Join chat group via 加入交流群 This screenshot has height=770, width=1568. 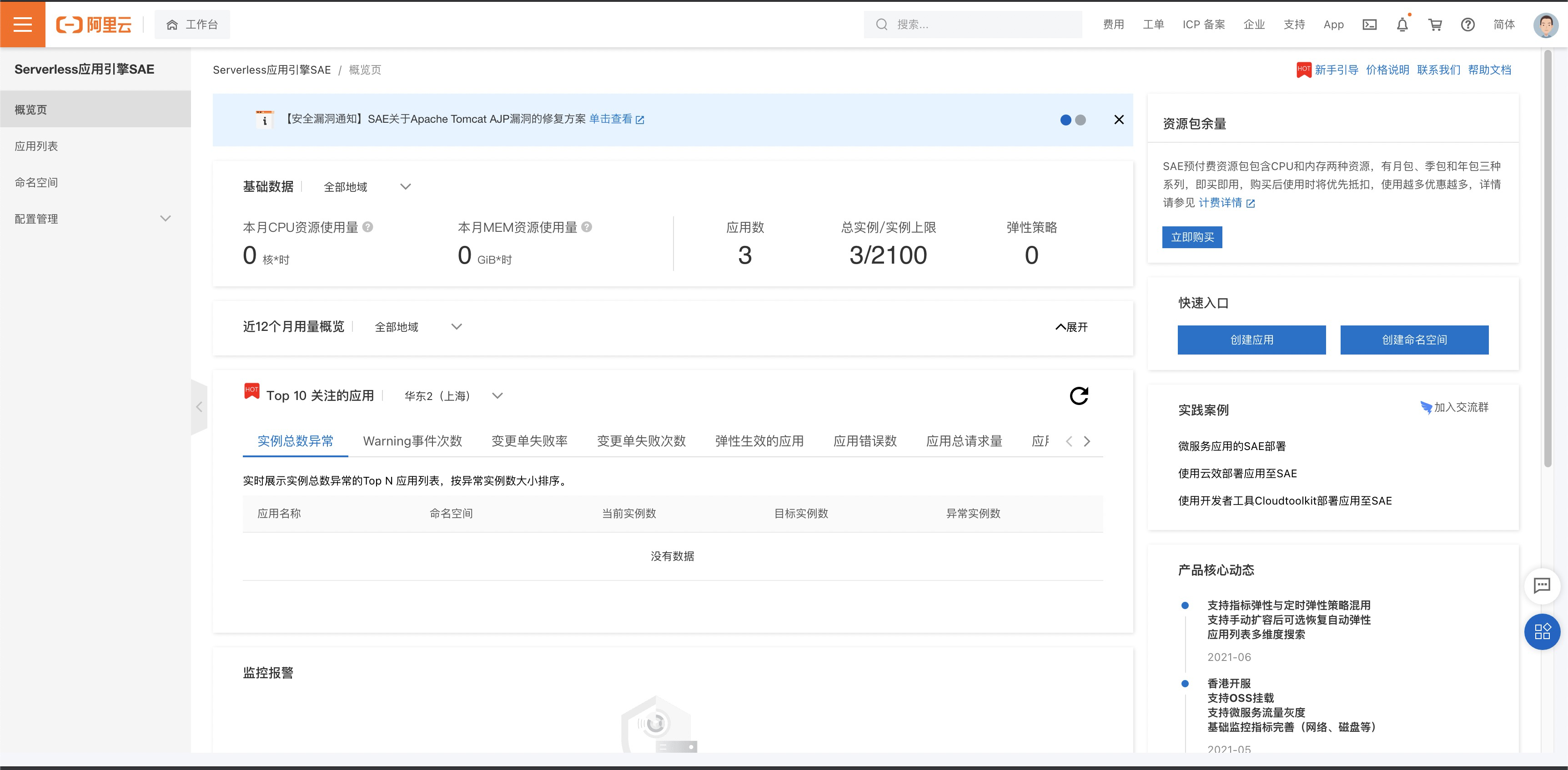tap(1454, 408)
